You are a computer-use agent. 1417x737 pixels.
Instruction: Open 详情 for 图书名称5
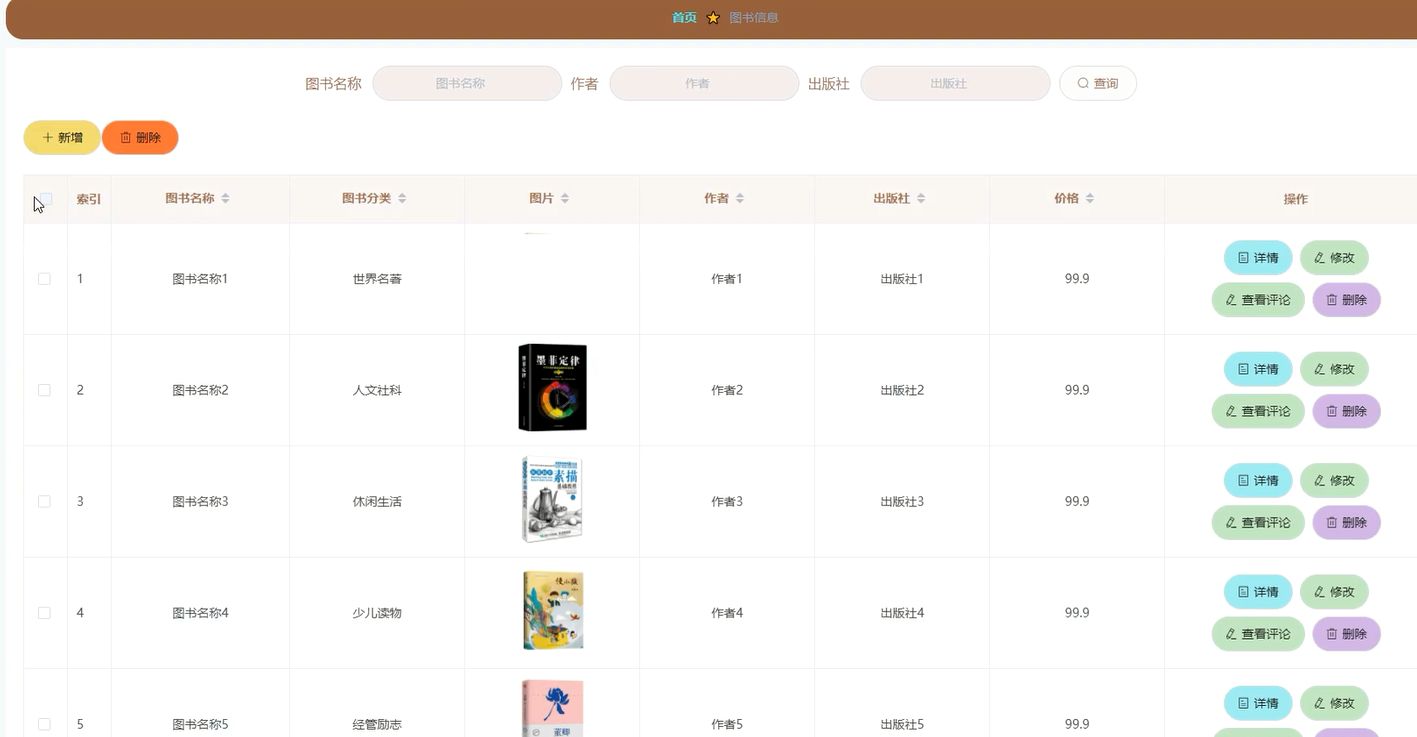click(x=1258, y=703)
